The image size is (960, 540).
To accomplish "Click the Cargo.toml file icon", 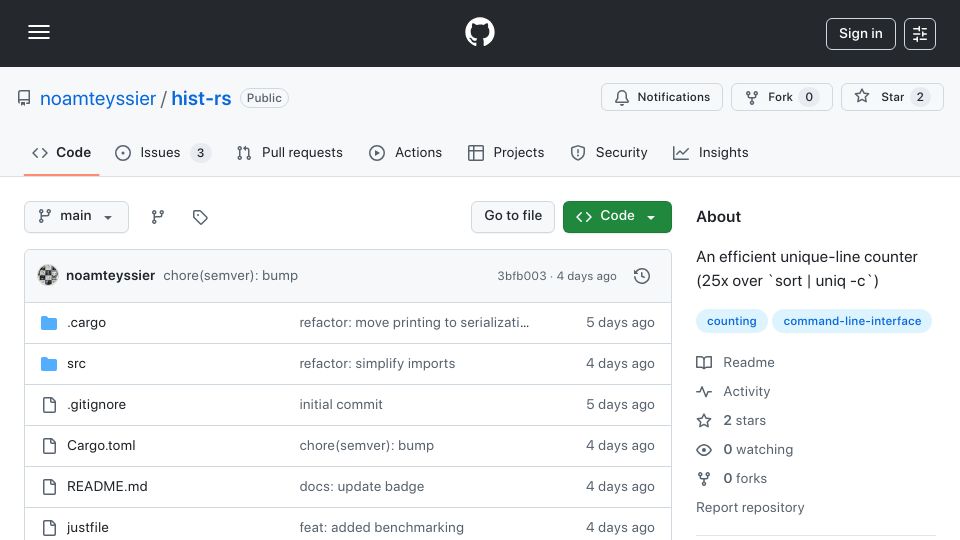I will pos(49,446).
